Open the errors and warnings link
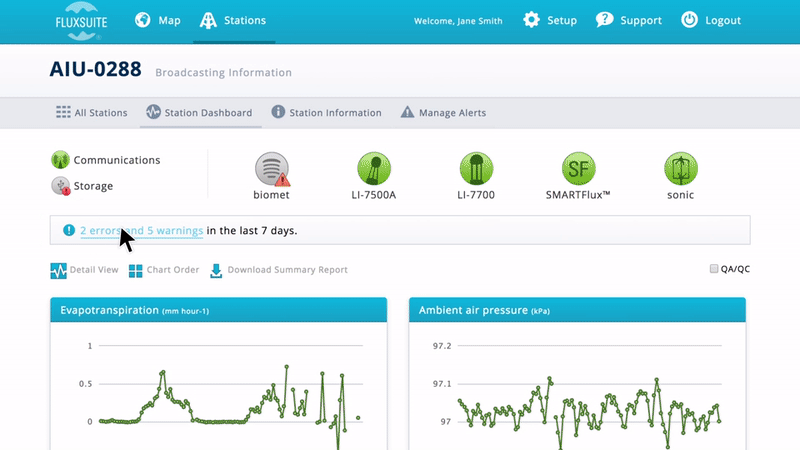Viewport: 800px width, 450px height. [x=141, y=230]
